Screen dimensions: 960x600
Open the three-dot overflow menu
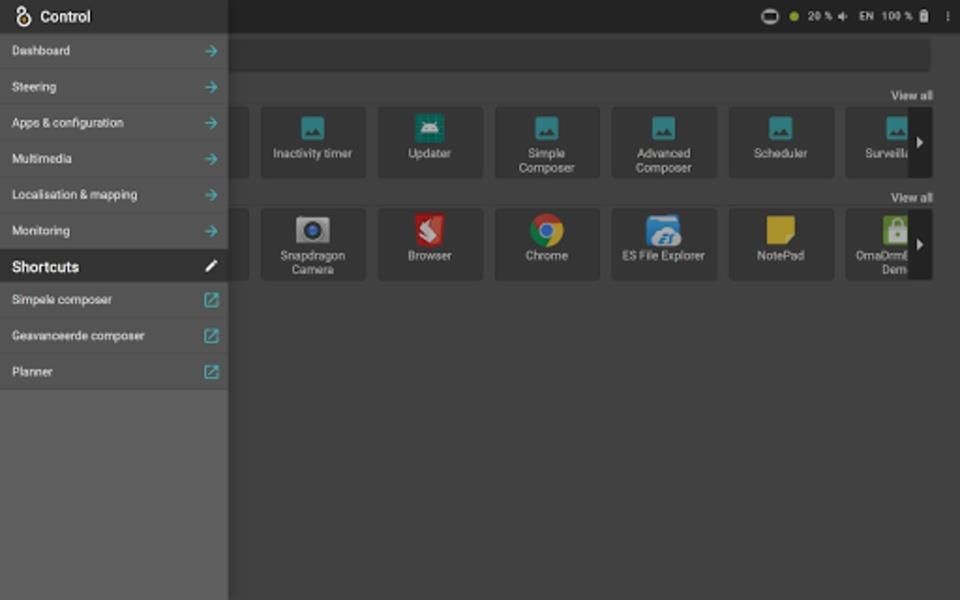[x=947, y=16]
